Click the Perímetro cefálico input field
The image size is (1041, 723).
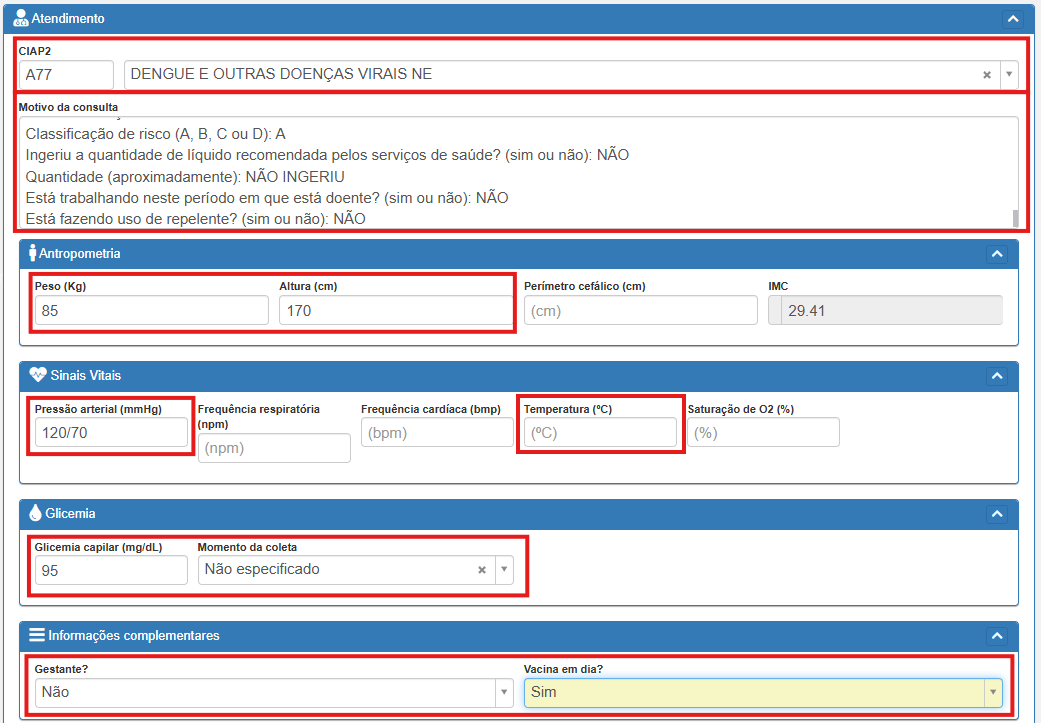pyautogui.click(x=640, y=311)
